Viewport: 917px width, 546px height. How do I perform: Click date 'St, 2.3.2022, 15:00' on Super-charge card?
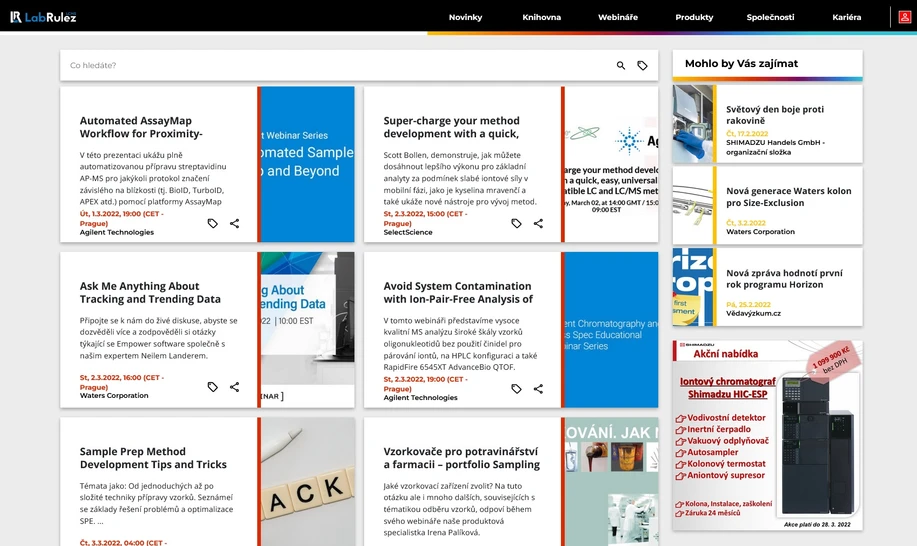click(425, 218)
